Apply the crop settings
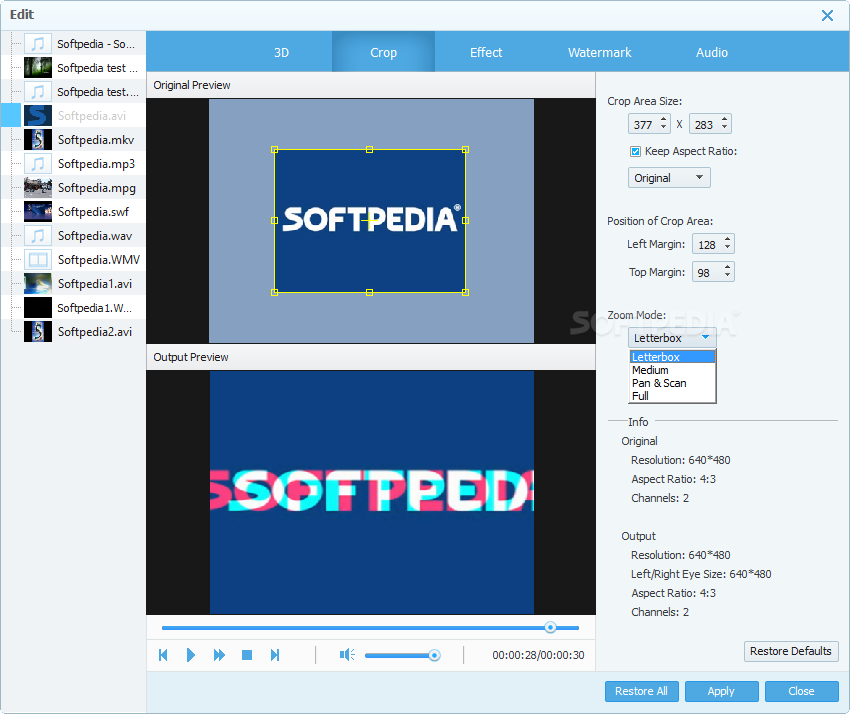 [x=721, y=691]
